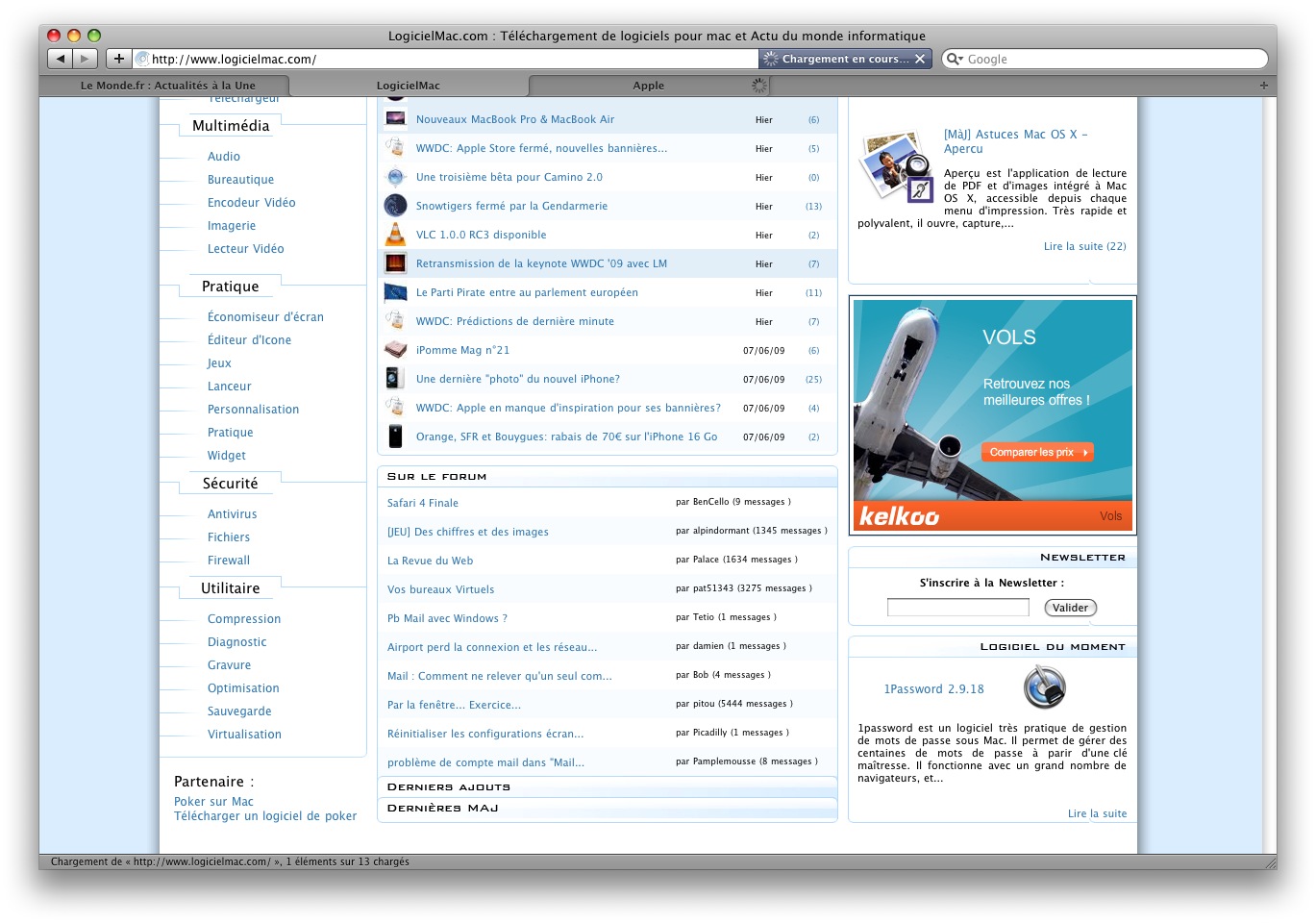Select the Camino beta news icon

tap(395, 177)
